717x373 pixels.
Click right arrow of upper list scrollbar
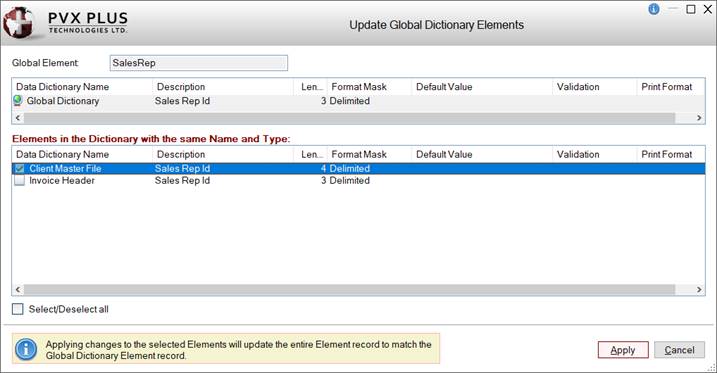point(699,118)
